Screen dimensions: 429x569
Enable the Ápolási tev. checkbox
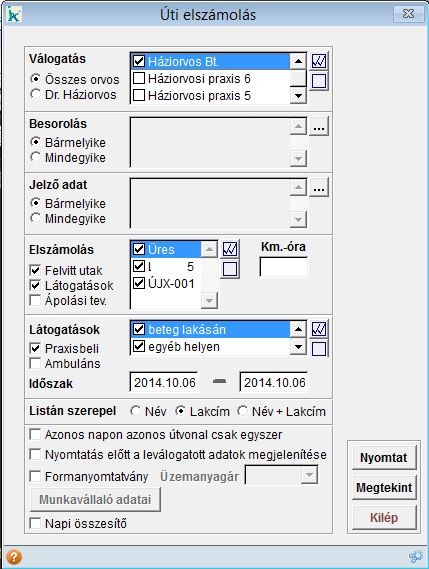(35, 300)
